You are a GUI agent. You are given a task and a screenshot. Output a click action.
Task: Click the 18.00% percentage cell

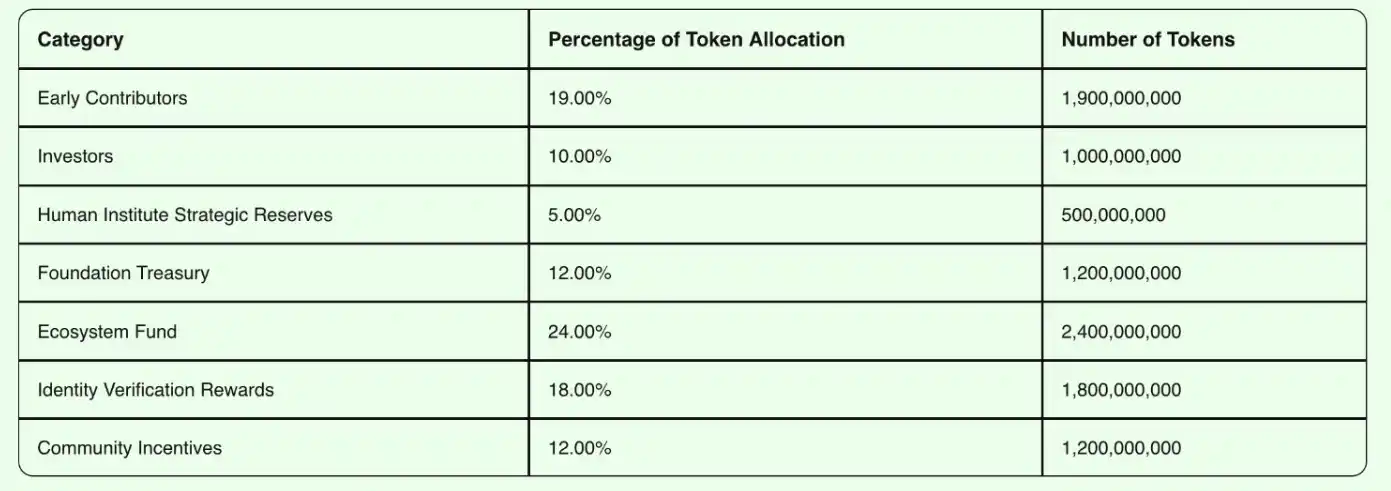(x=579, y=390)
